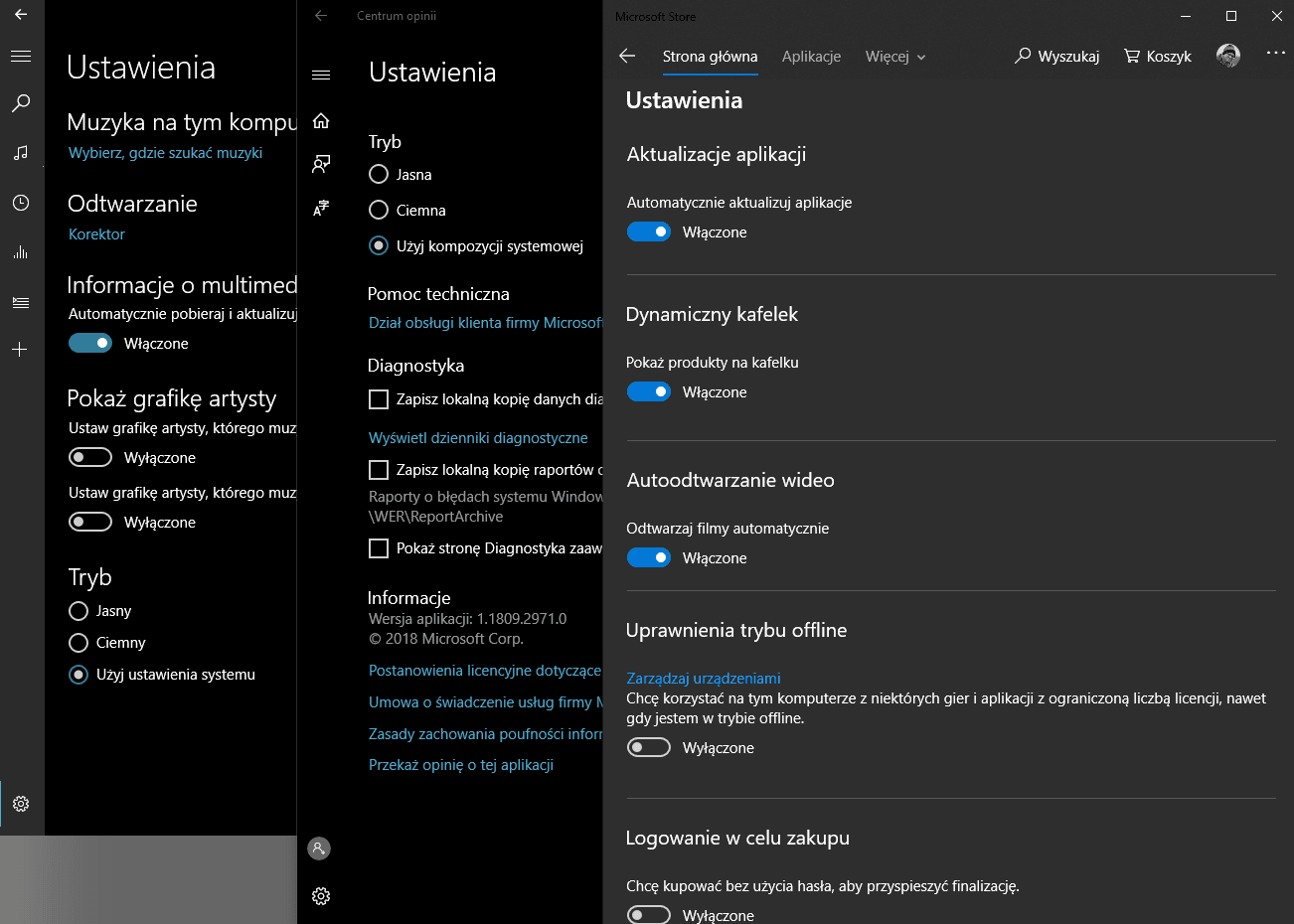Click back arrow in Centrum opinii
The image size is (1294, 924).
[321, 16]
